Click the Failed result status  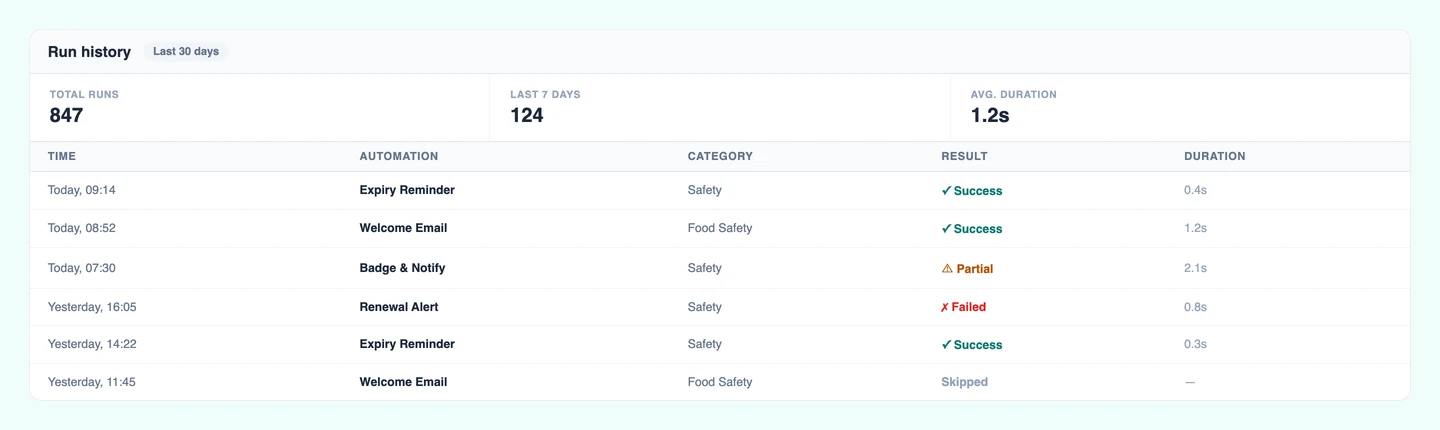pos(963,307)
